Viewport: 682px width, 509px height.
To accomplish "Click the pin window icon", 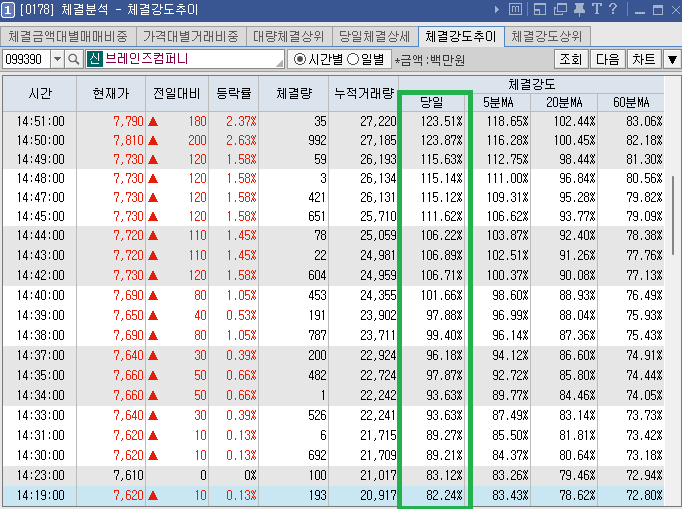I will tap(576, 10).
